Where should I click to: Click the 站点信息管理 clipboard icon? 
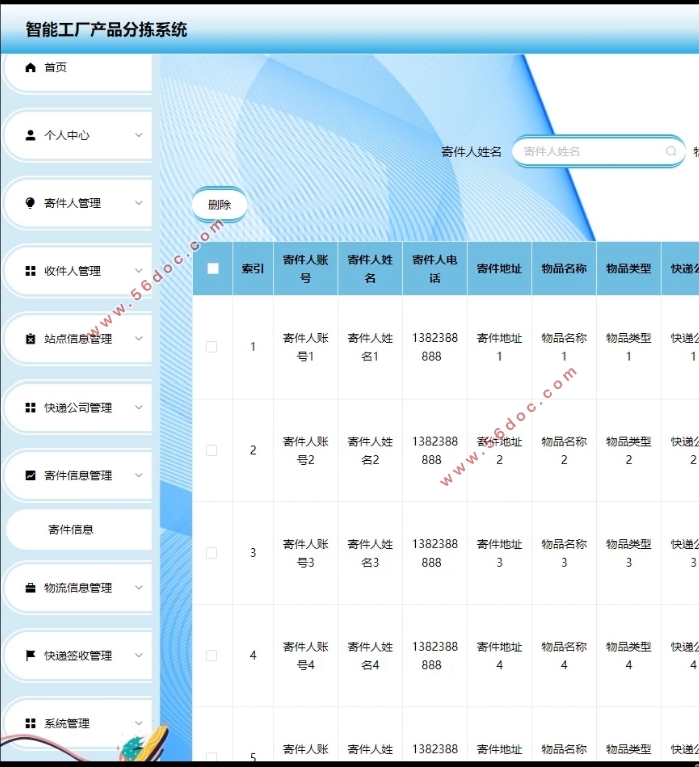[x=30, y=339]
